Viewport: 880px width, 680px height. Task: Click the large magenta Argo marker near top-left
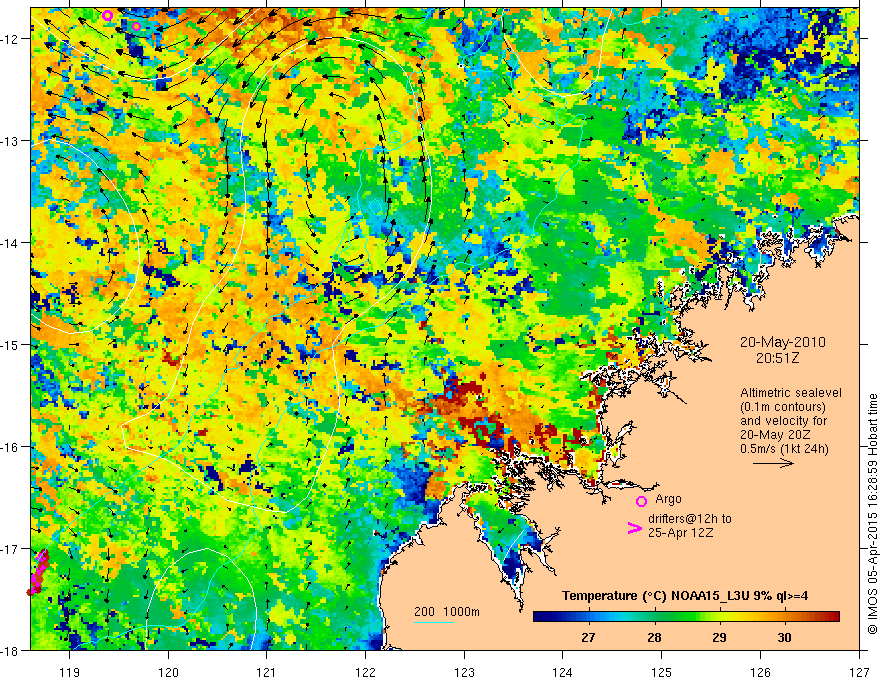108,16
